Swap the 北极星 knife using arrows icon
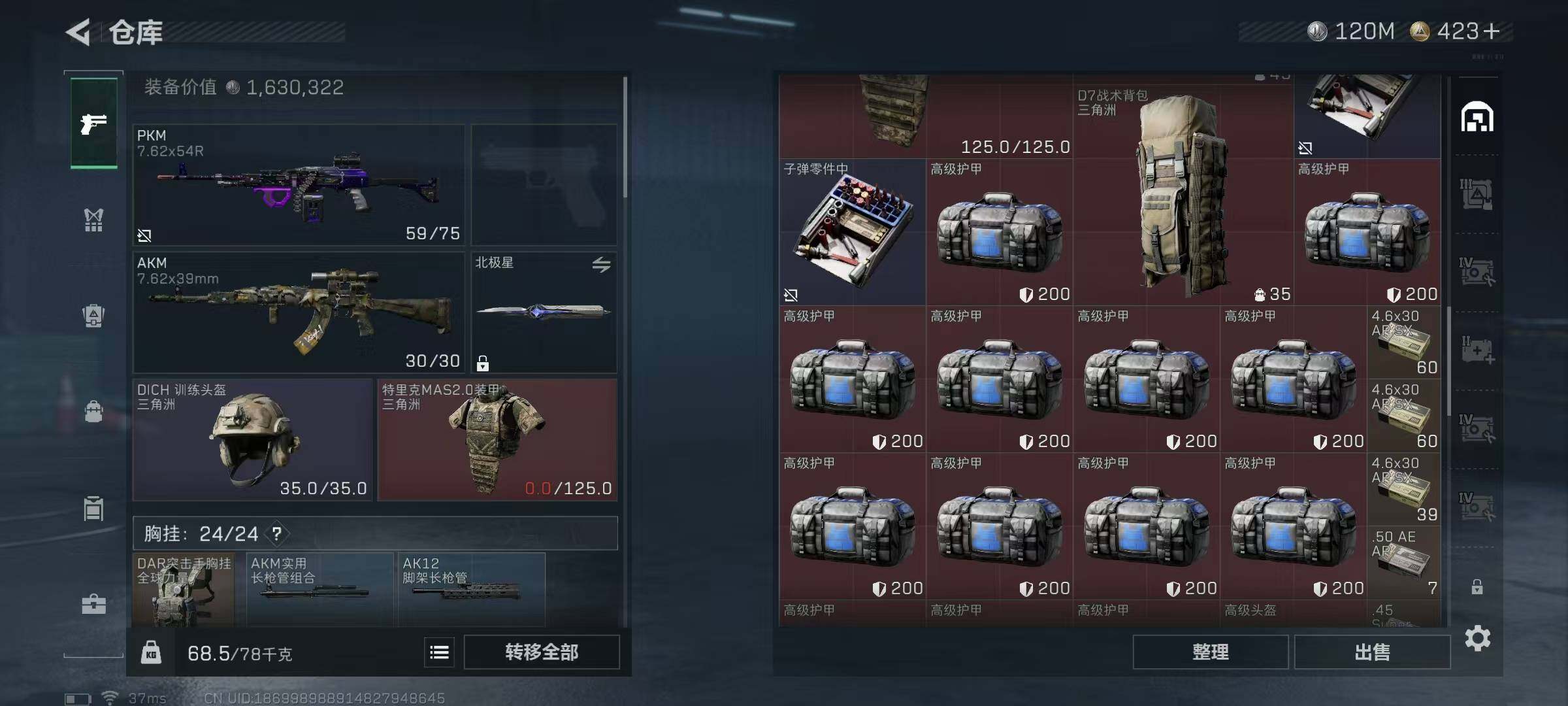This screenshot has height=706, width=1568. pyautogui.click(x=601, y=264)
